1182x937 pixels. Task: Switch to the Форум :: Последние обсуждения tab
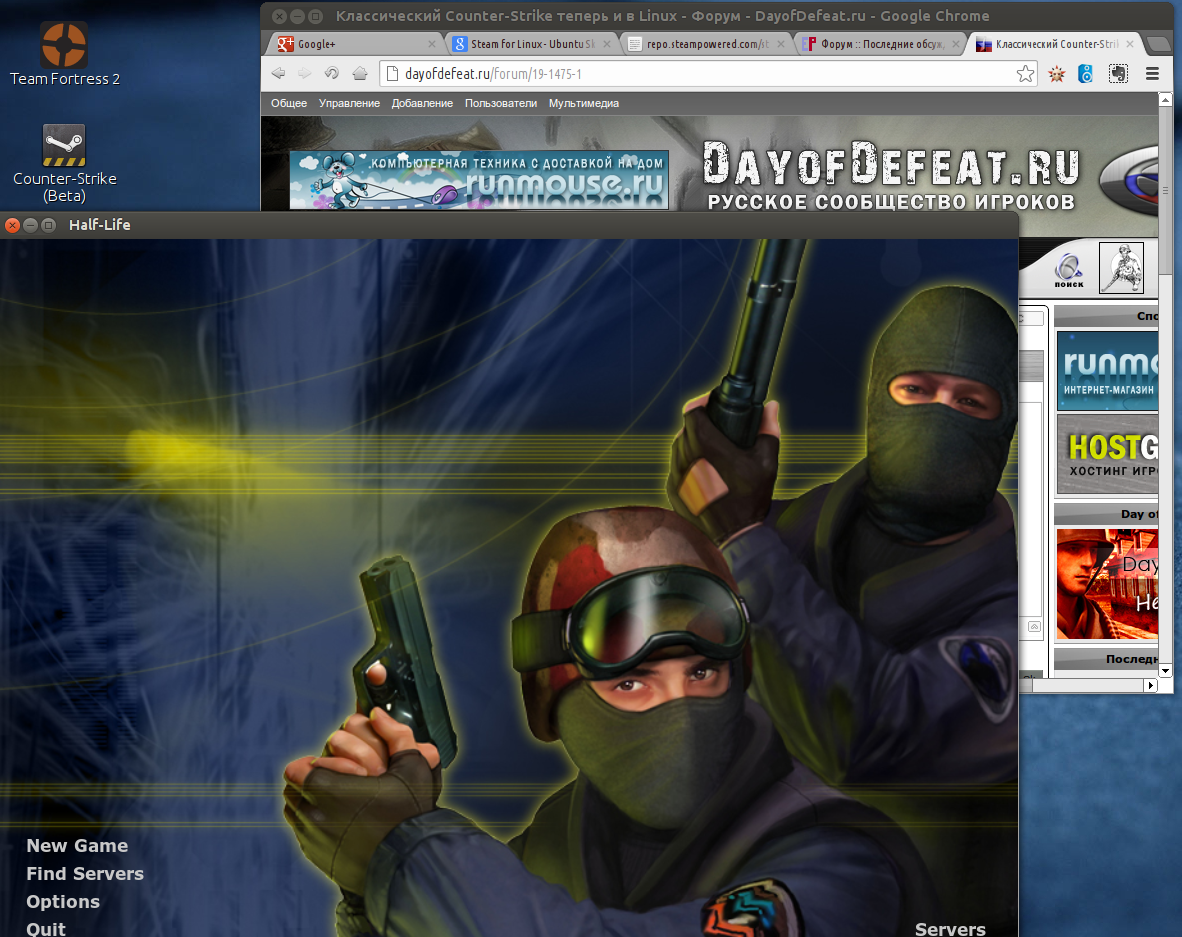coord(880,44)
